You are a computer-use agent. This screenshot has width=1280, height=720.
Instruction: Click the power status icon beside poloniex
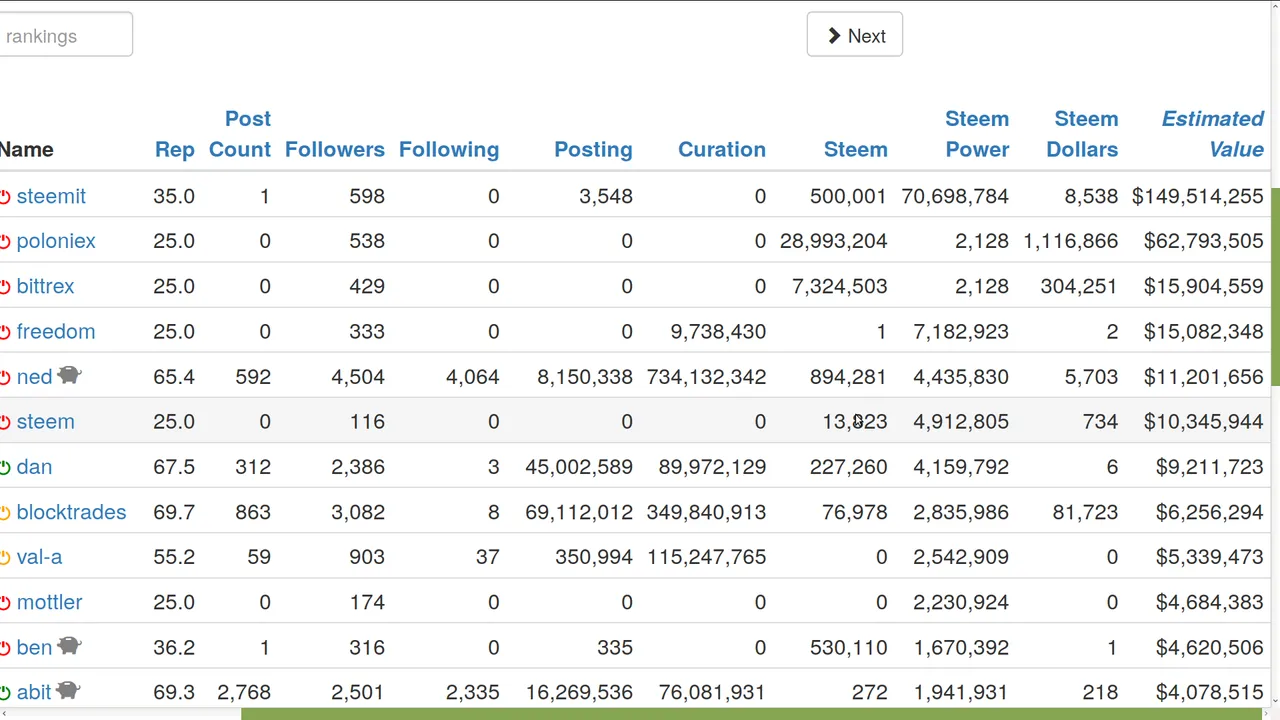[4, 242]
